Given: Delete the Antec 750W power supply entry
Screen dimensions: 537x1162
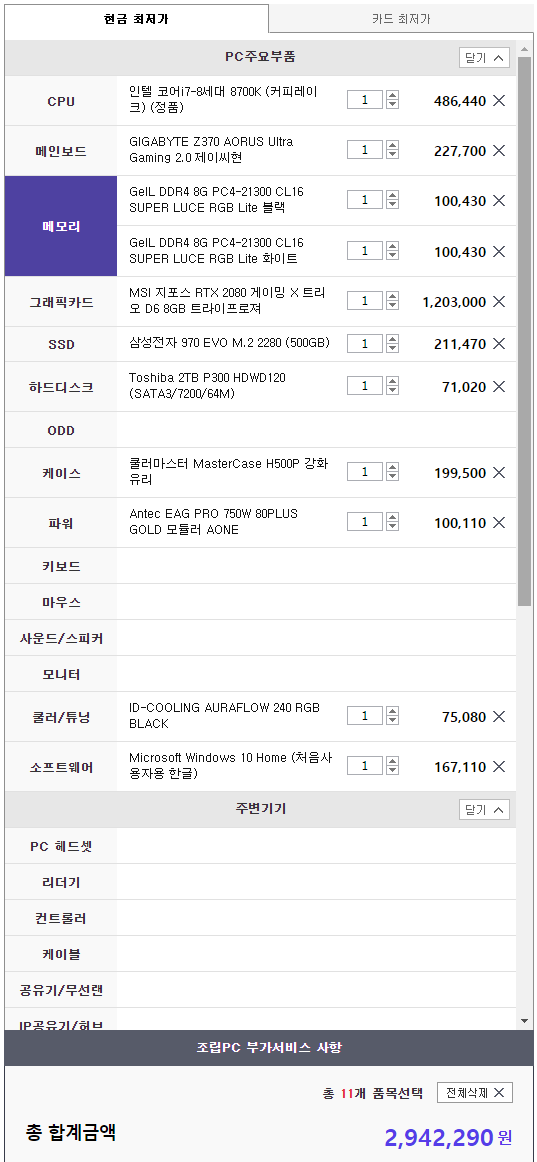Looking at the screenshot, I should (x=499, y=522).
